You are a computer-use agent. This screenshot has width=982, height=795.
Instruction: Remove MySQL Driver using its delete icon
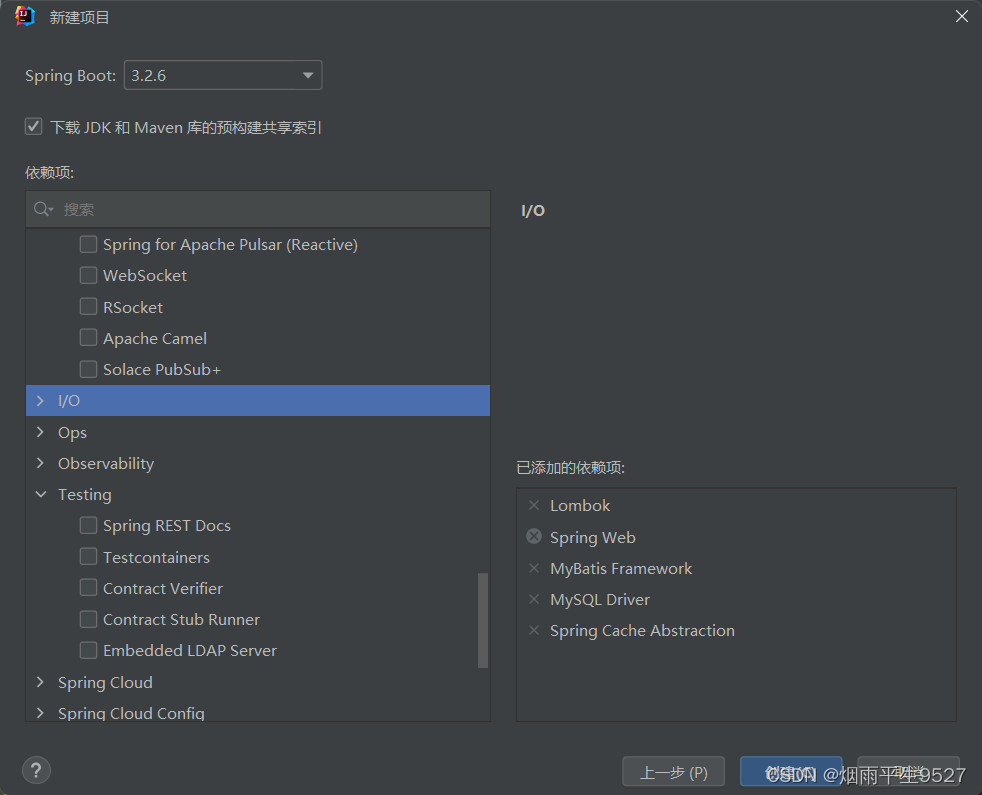pos(533,599)
